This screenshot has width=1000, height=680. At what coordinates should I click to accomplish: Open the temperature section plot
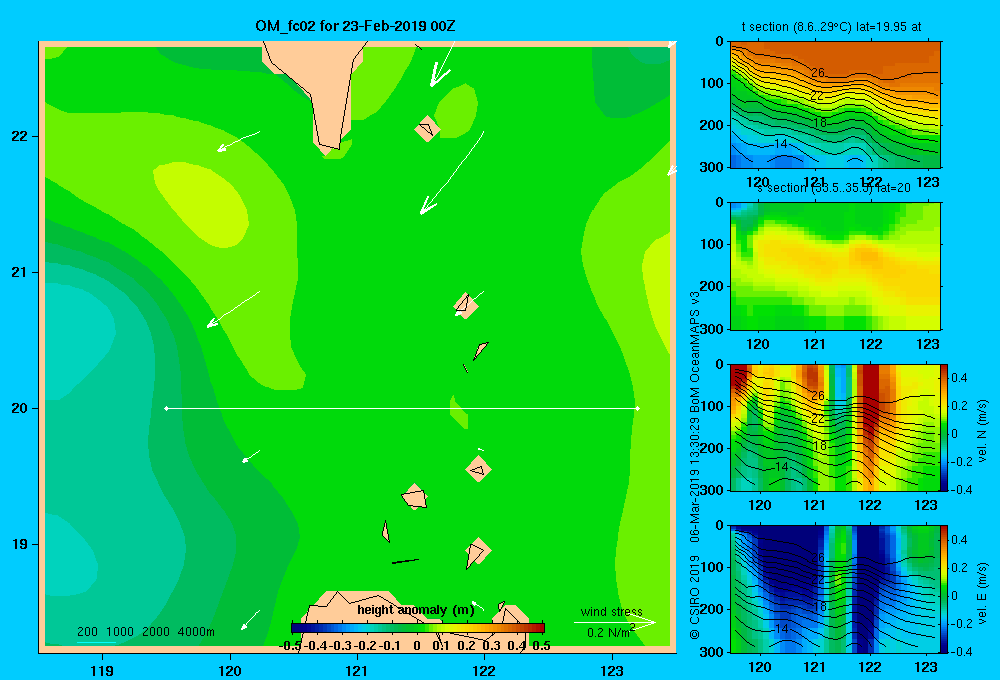tap(835, 105)
